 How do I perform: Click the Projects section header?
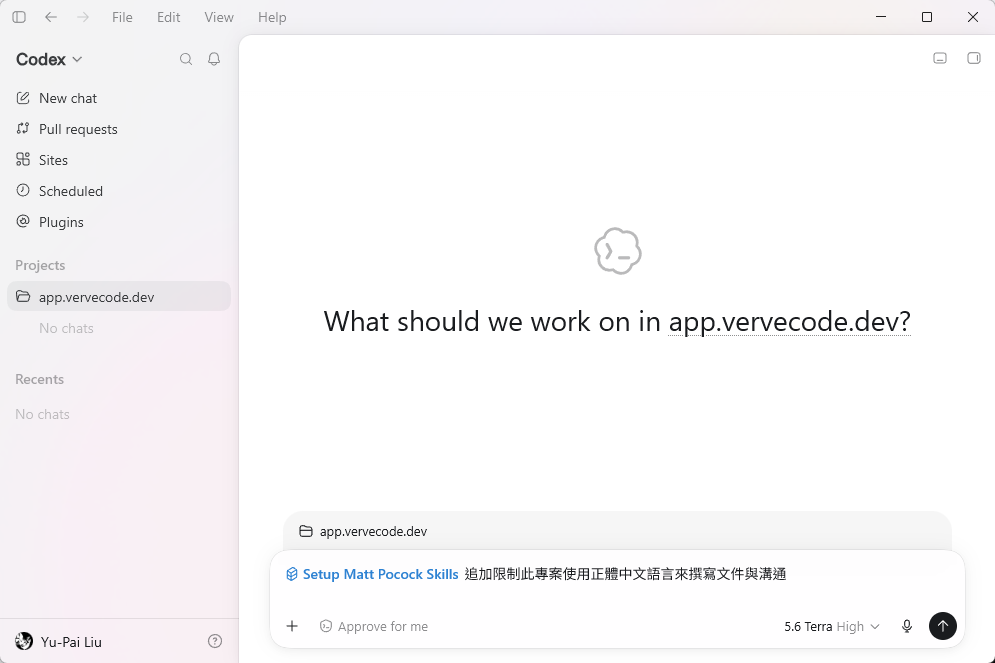click(x=40, y=265)
